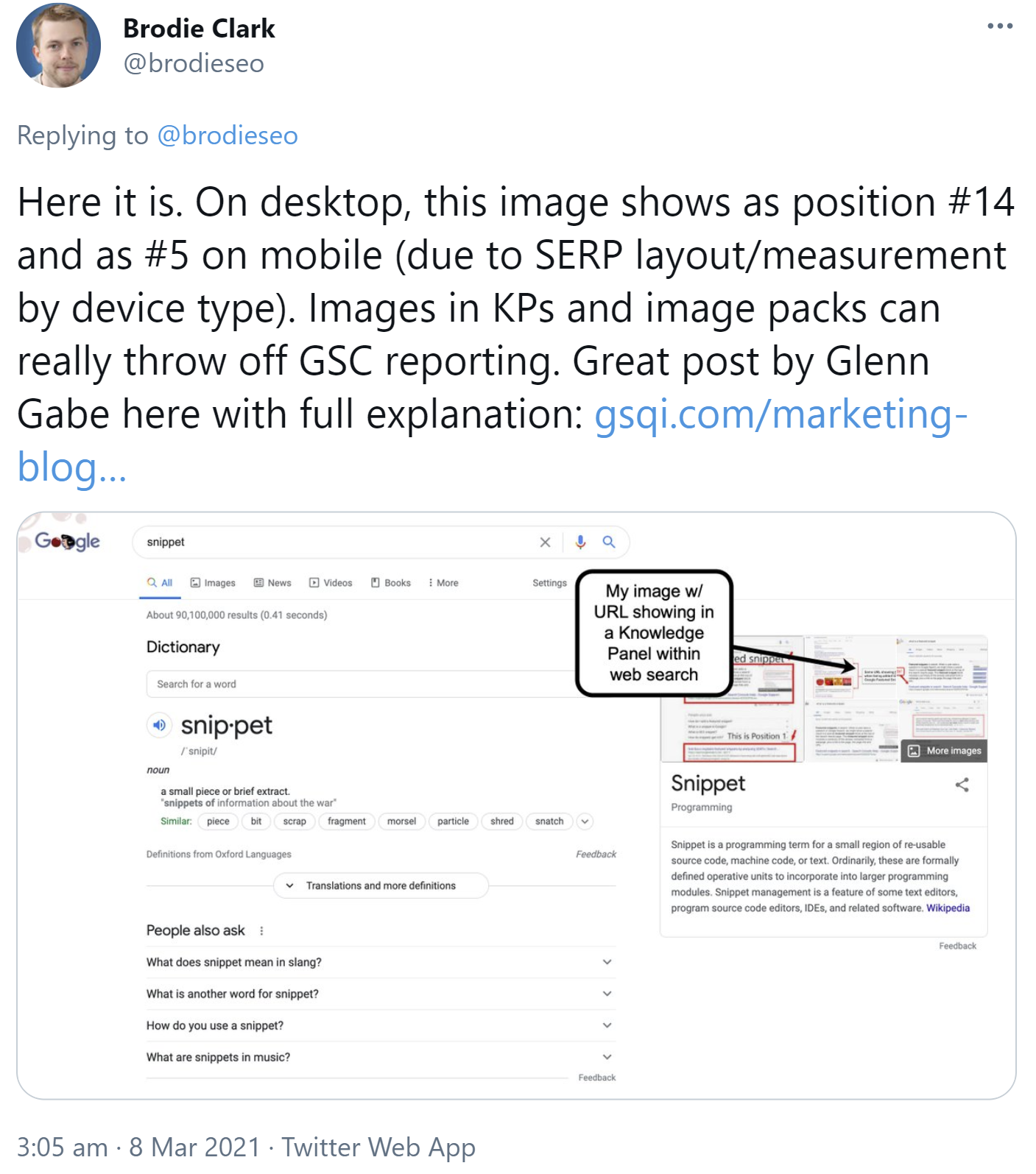Click the voice search microphone icon
This screenshot has width=1036, height=1174.
tap(581, 542)
